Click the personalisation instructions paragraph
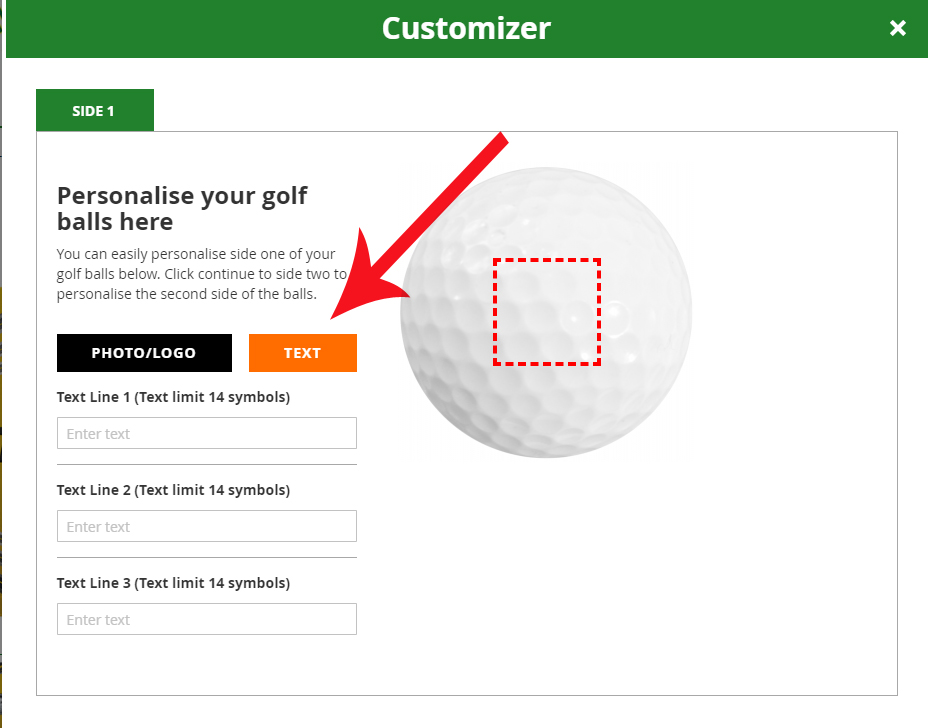This screenshot has width=929, height=728. point(202,274)
